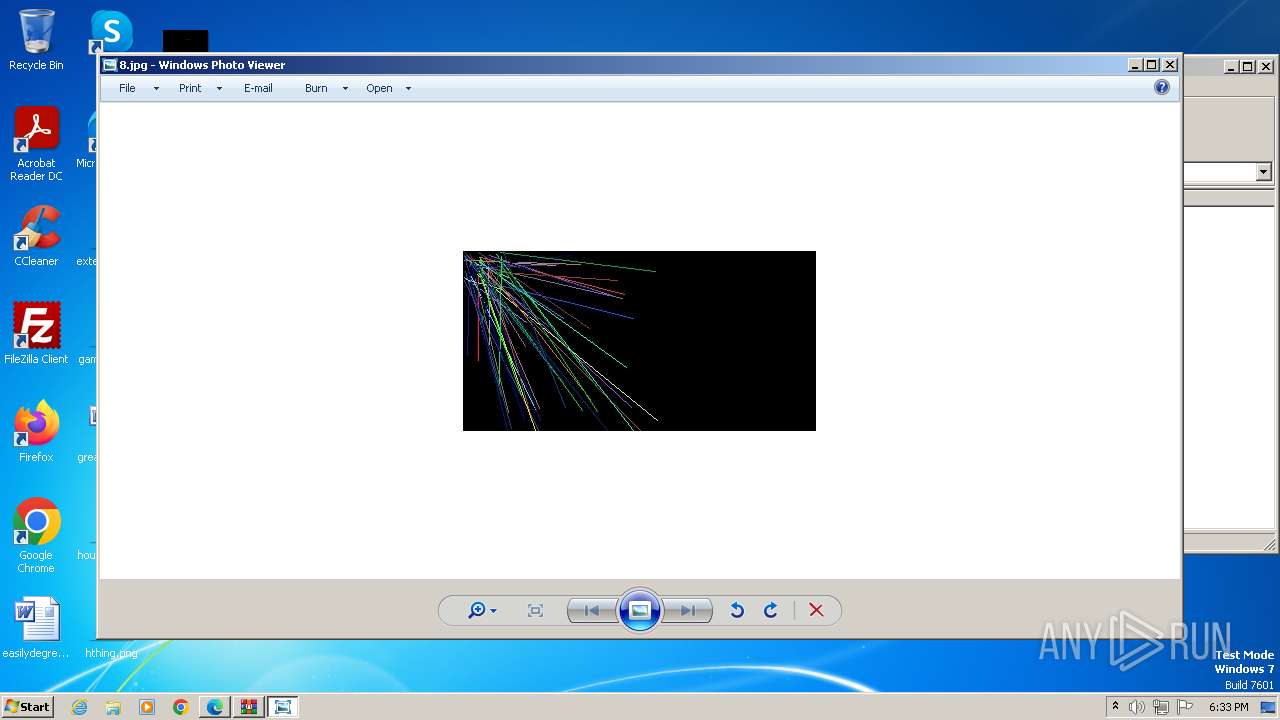Click the Photo Viewer title bar icon
Viewport: 1280px width, 720px height.
(110, 65)
